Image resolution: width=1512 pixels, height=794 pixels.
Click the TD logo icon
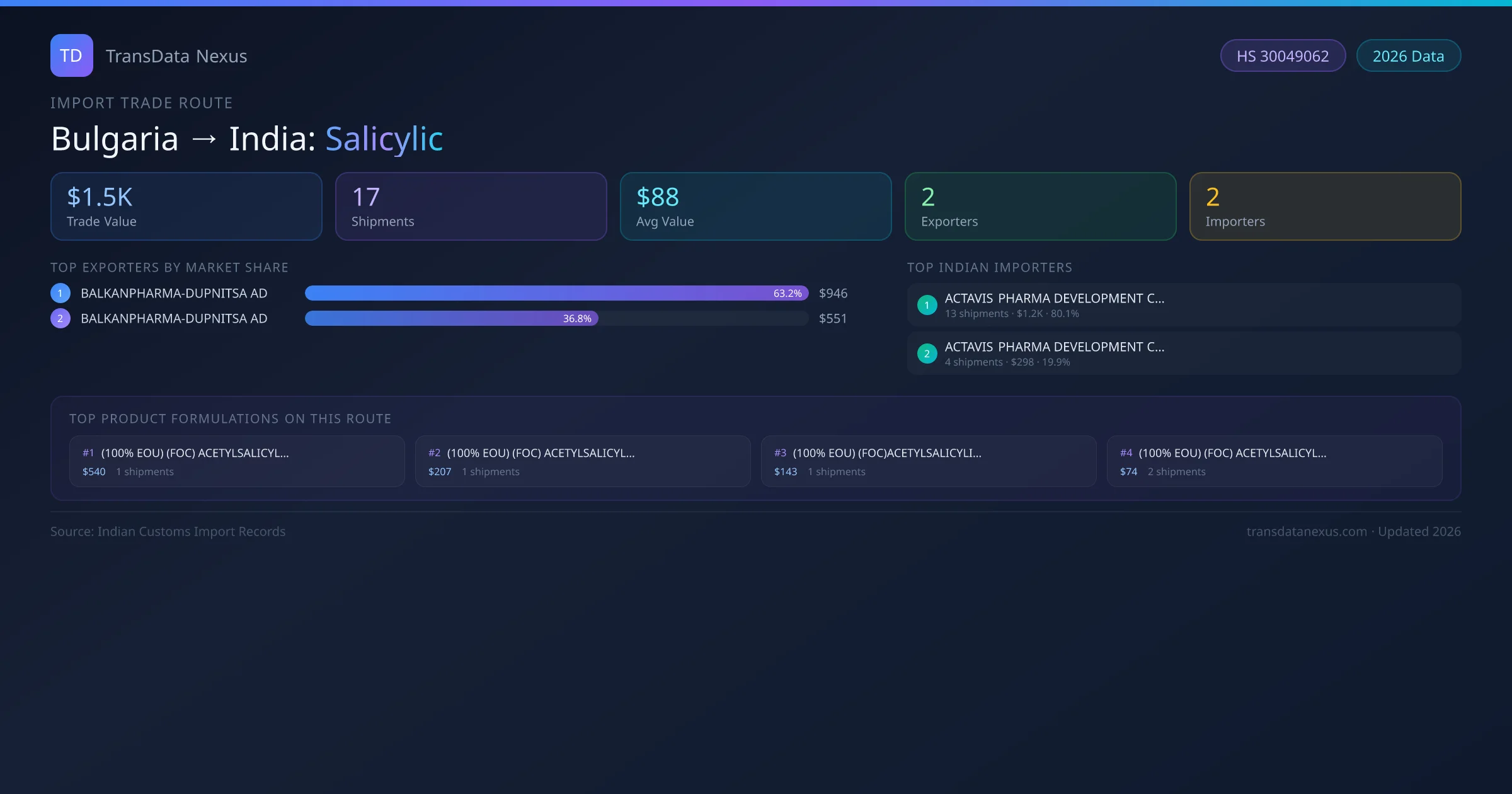[x=71, y=55]
